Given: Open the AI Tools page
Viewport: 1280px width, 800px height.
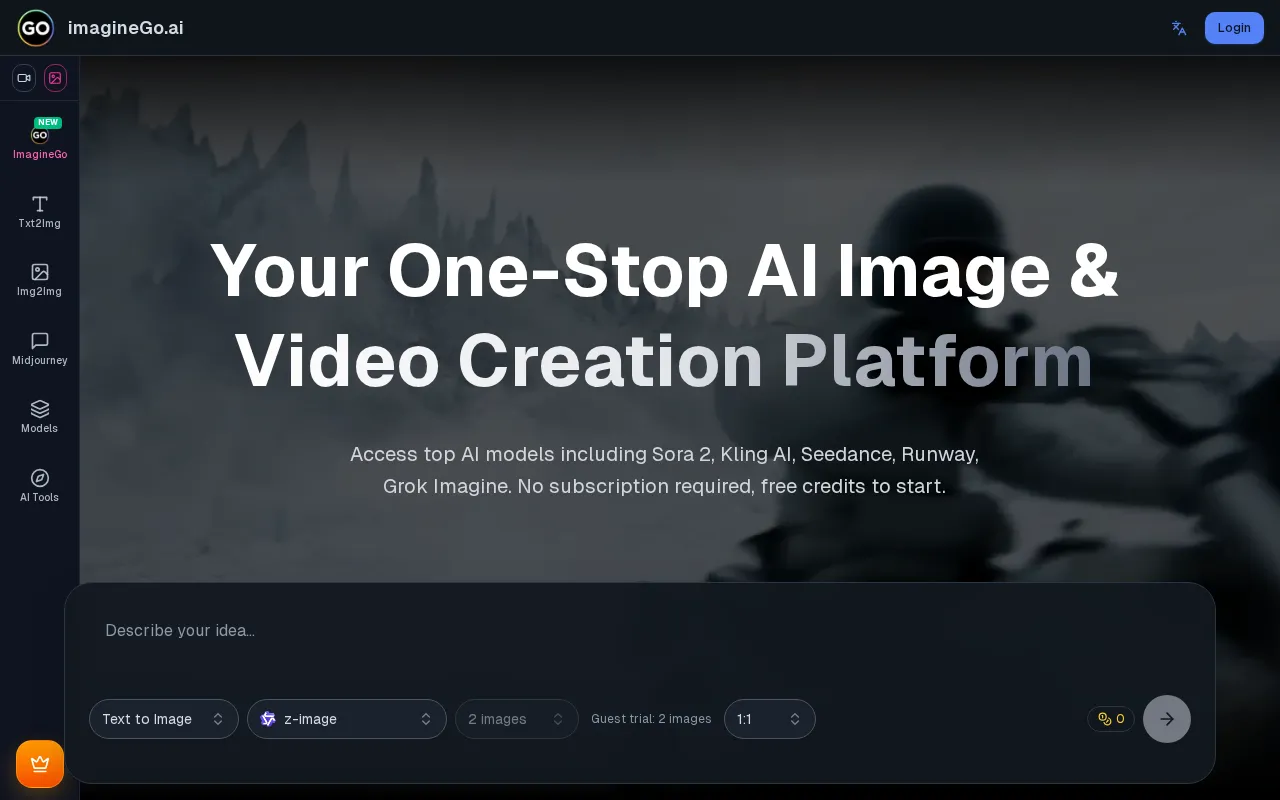Looking at the screenshot, I should point(40,486).
